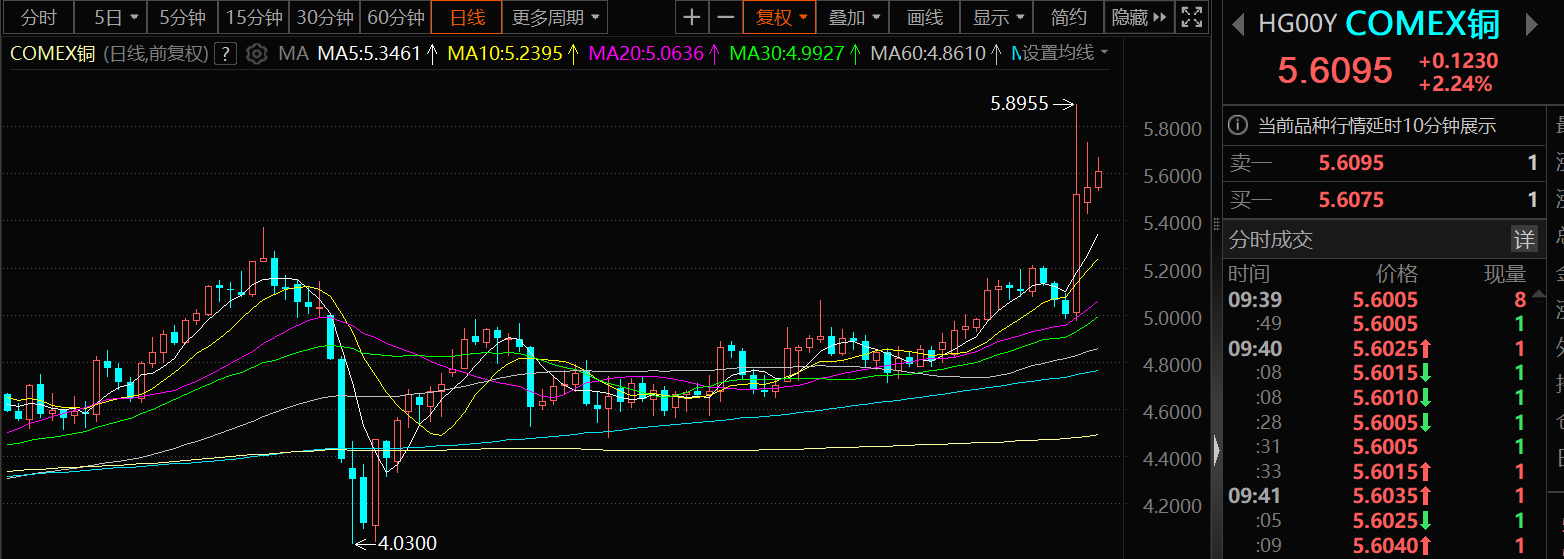This screenshot has width=1564, height=559.
Task: Open the 设置均线 dropdown
Action: point(1064,54)
